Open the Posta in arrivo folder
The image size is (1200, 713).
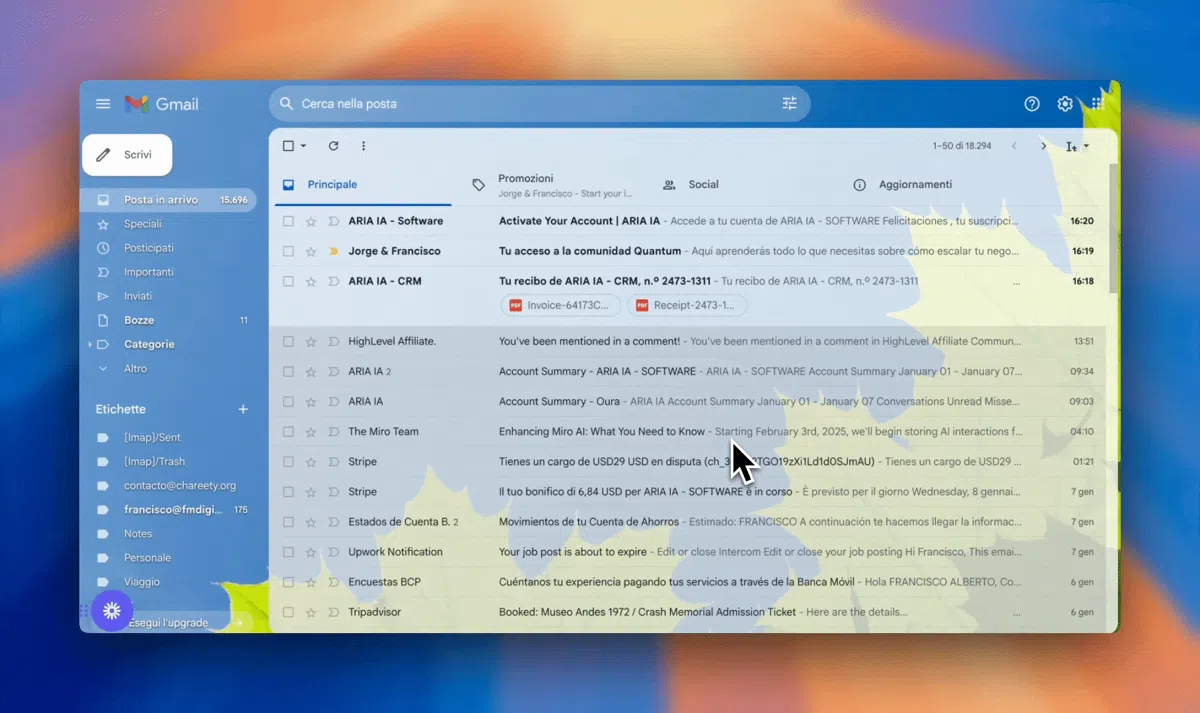tap(168, 200)
